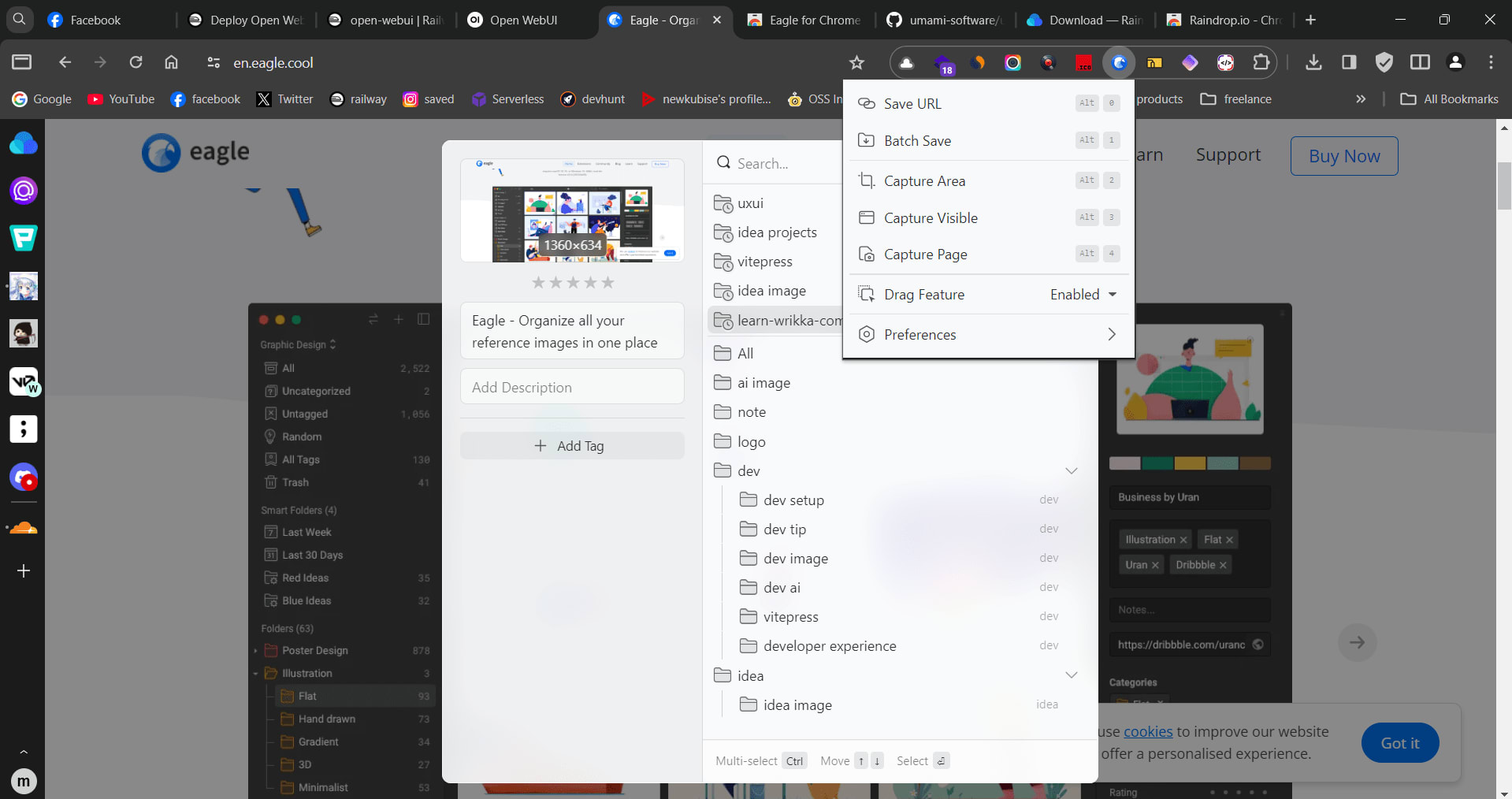This screenshot has width=1512, height=799.
Task: Click the 1360×634 screenshot thumbnail
Action: pos(572,210)
